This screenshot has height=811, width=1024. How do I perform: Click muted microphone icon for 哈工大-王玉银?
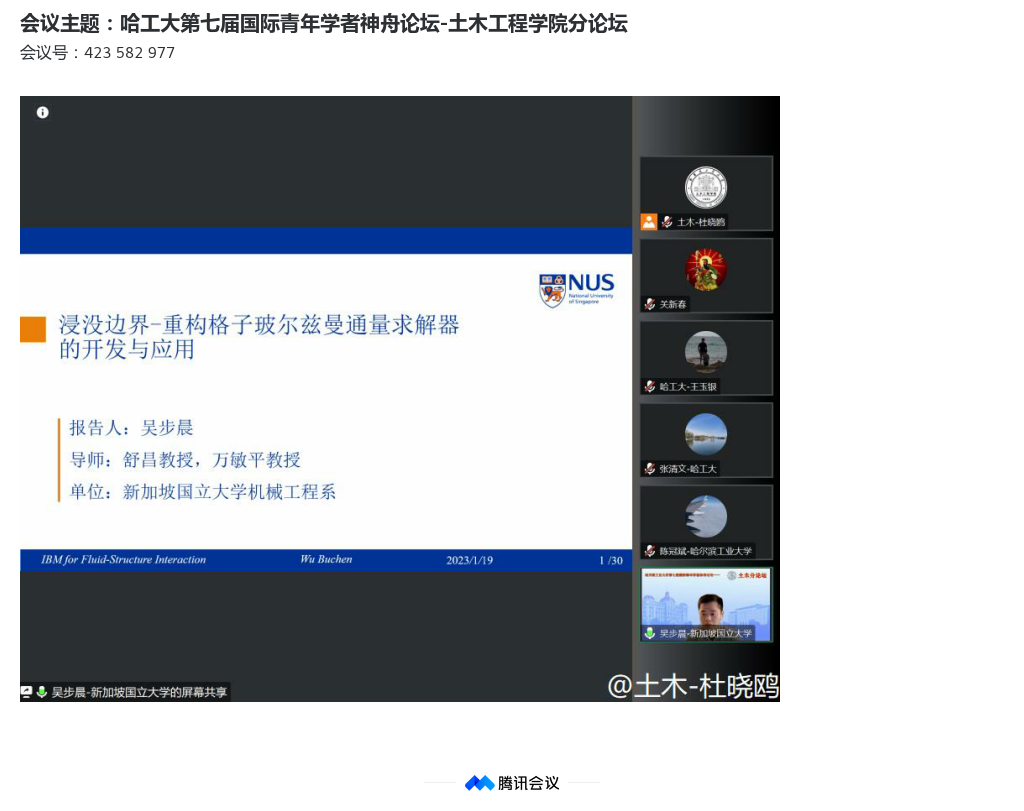coord(650,386)
